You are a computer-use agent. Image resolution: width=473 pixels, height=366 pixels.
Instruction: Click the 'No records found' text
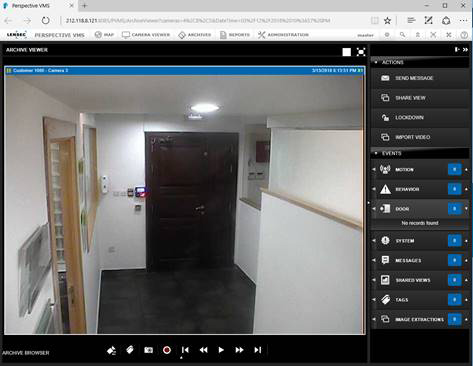[420, 223]
